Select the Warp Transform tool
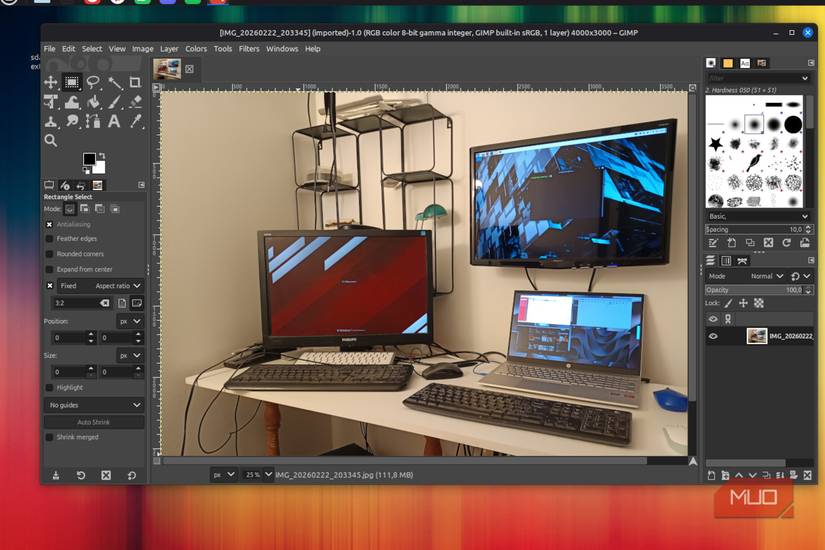 click(x=72, y=102)
